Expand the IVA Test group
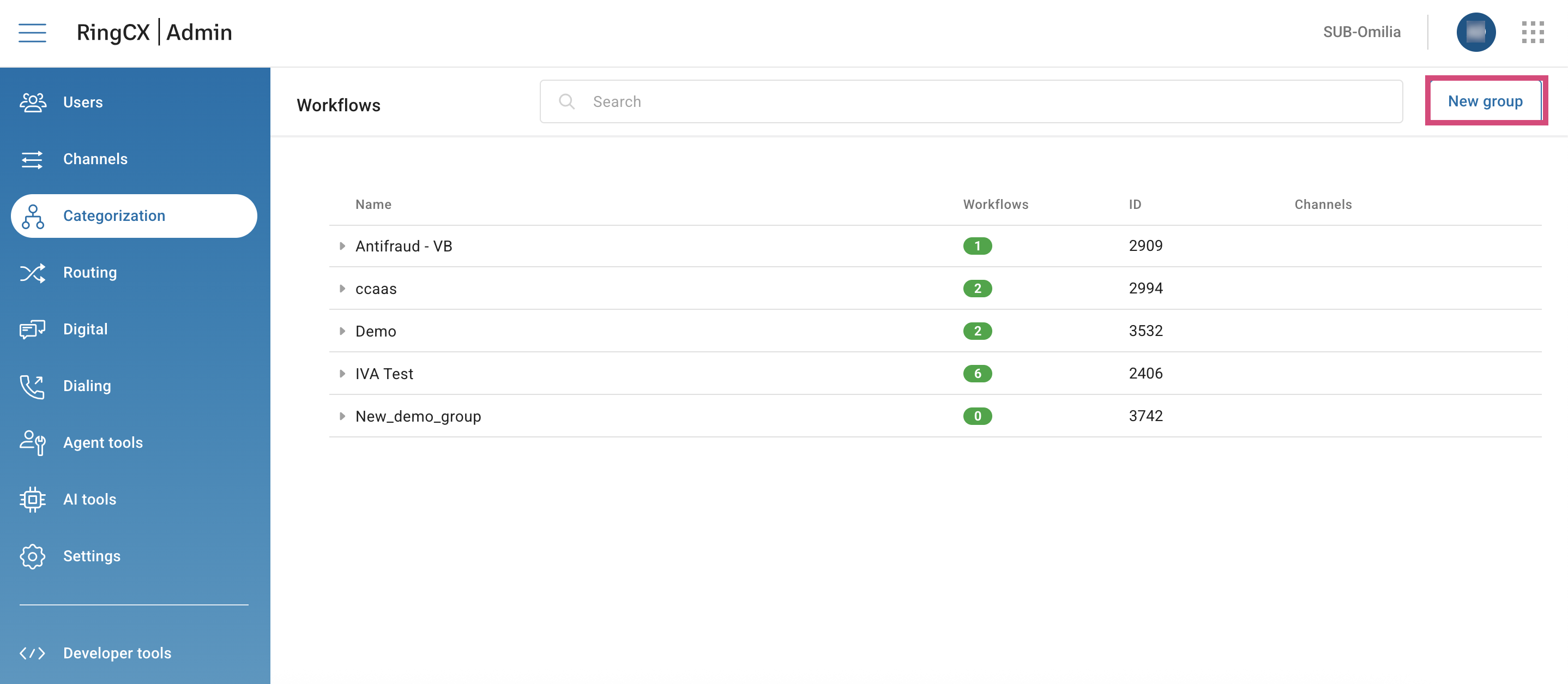 coord(342,374)
